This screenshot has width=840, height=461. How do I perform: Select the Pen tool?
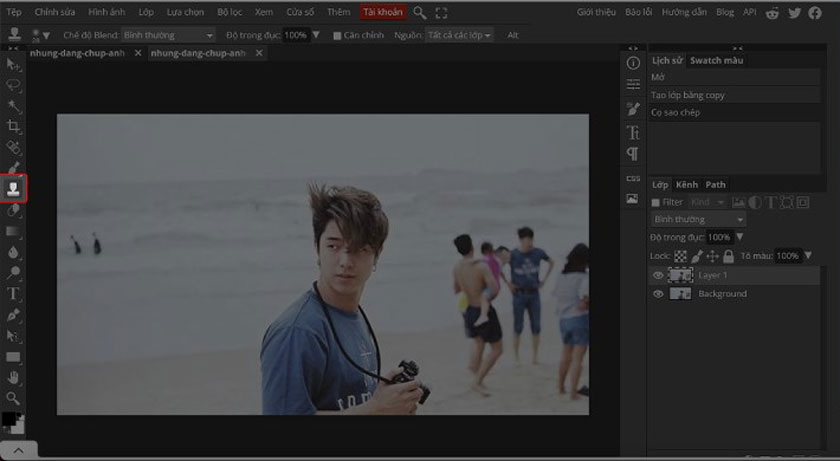(13, 315)
